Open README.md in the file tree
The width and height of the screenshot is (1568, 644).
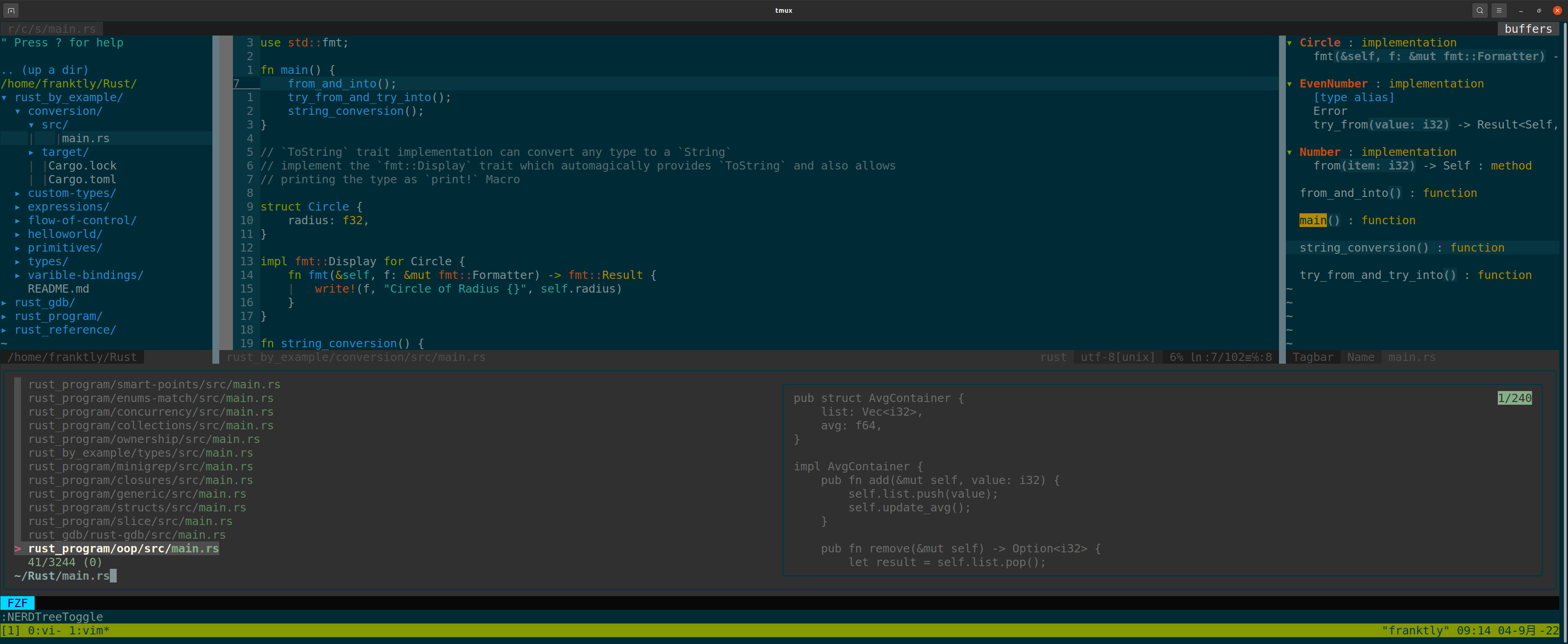(58, 289)
